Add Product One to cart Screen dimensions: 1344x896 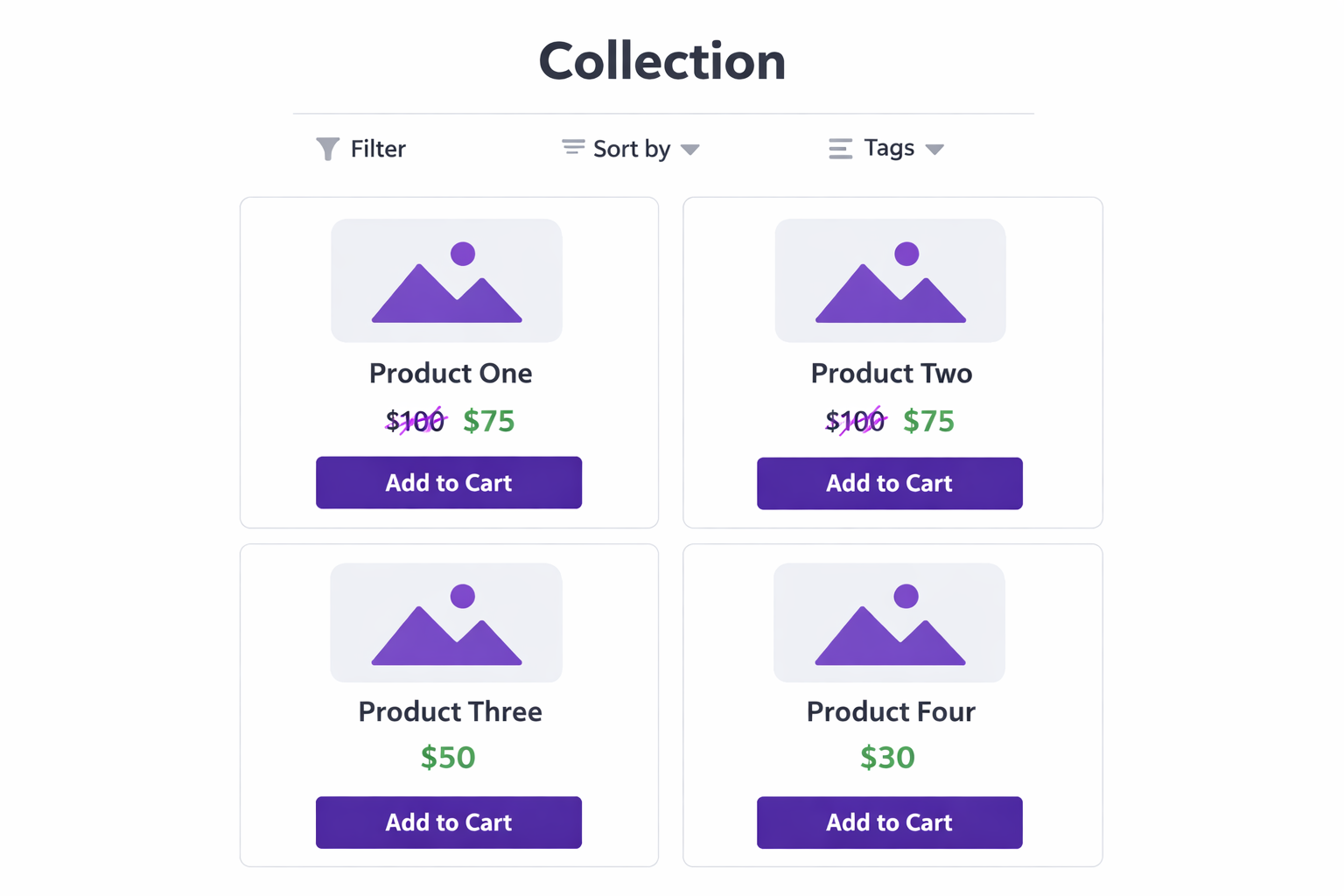pos(448,482)
